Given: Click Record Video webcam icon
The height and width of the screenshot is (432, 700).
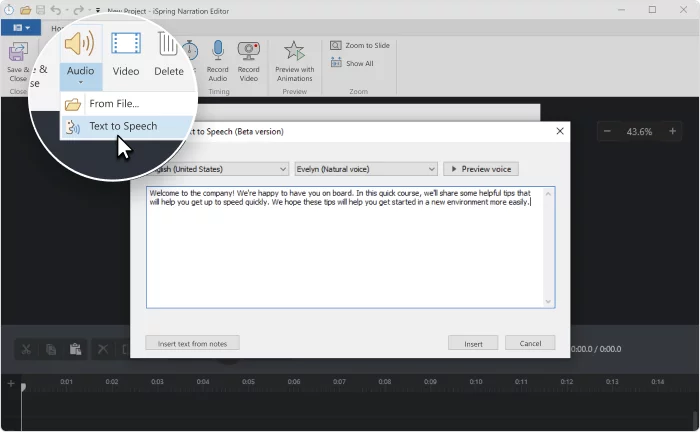Looking at the screenshot, I should (249, 51).
